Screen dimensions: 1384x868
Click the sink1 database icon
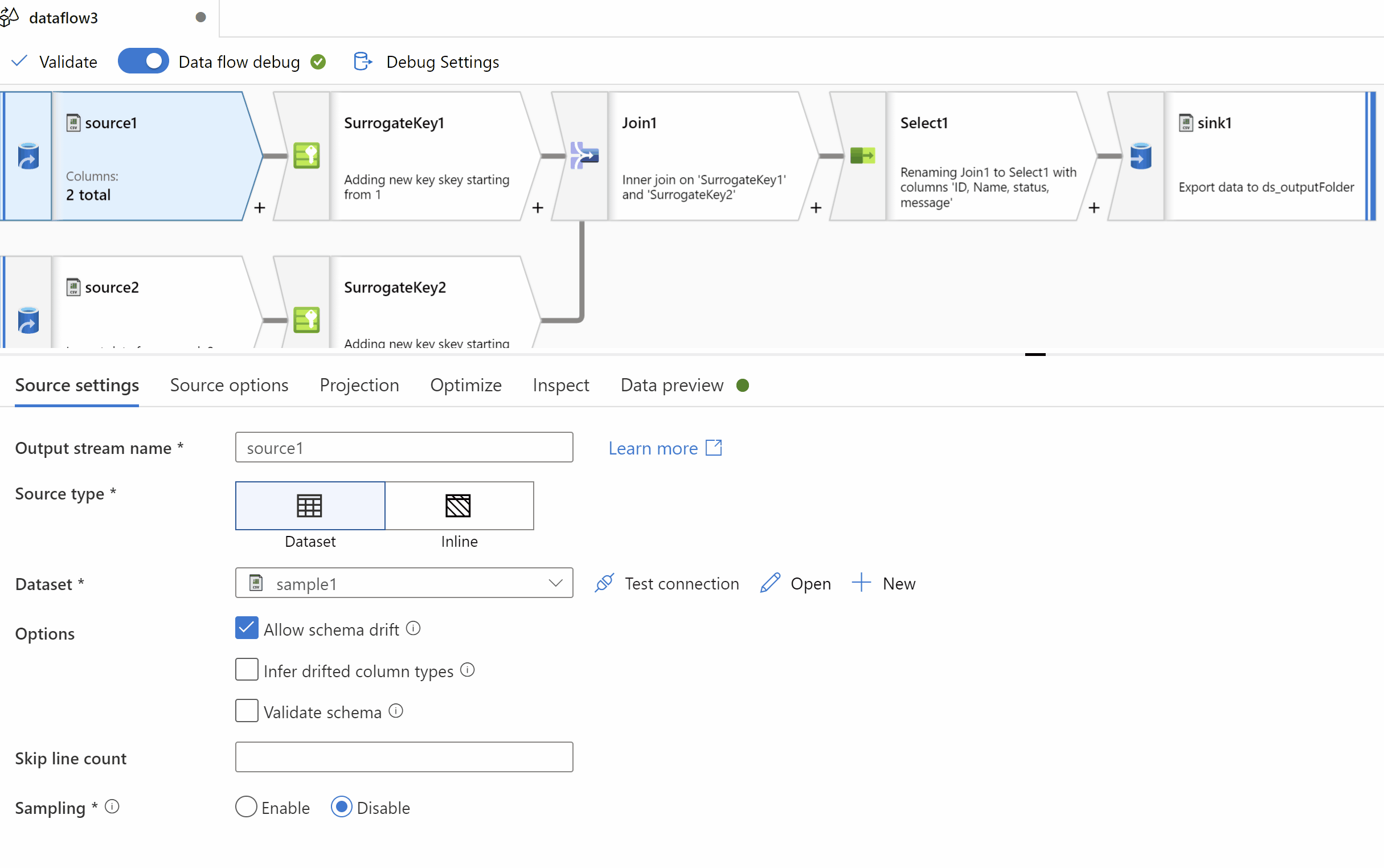pos(1140,155)
